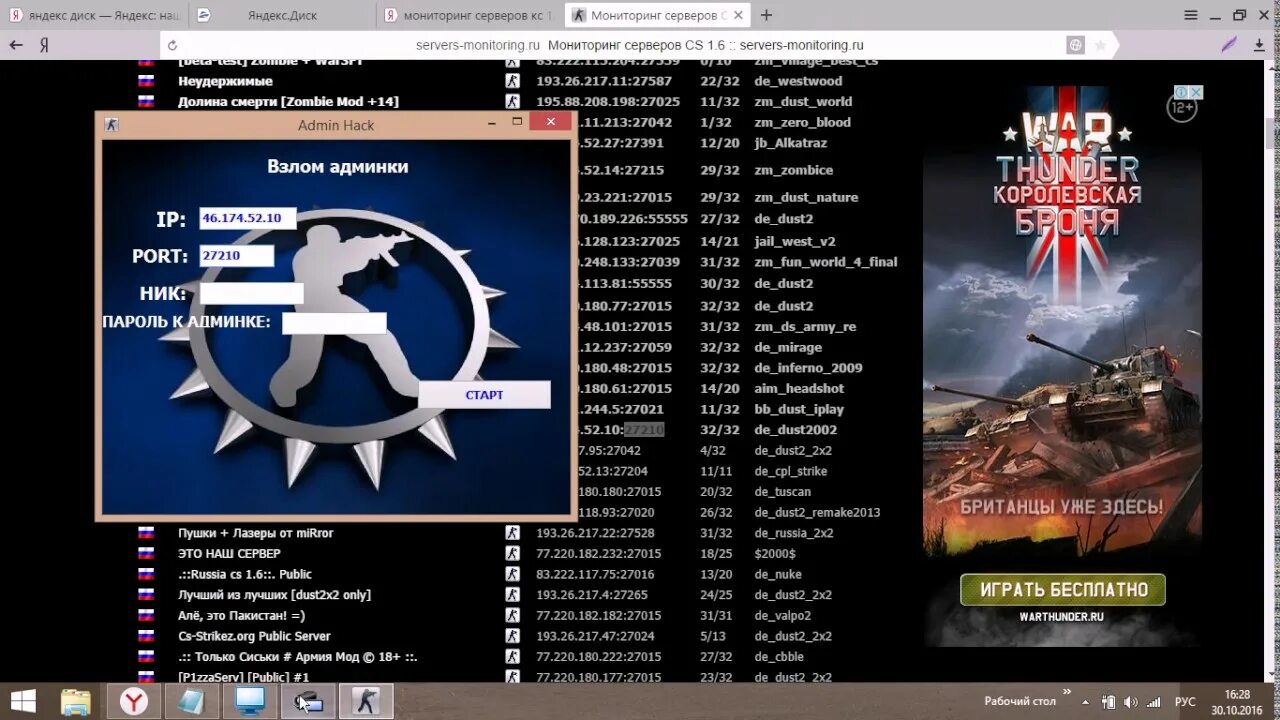Click the globe icon in the address bar
Screen dimensions: 1280x720
[1076, 45]
